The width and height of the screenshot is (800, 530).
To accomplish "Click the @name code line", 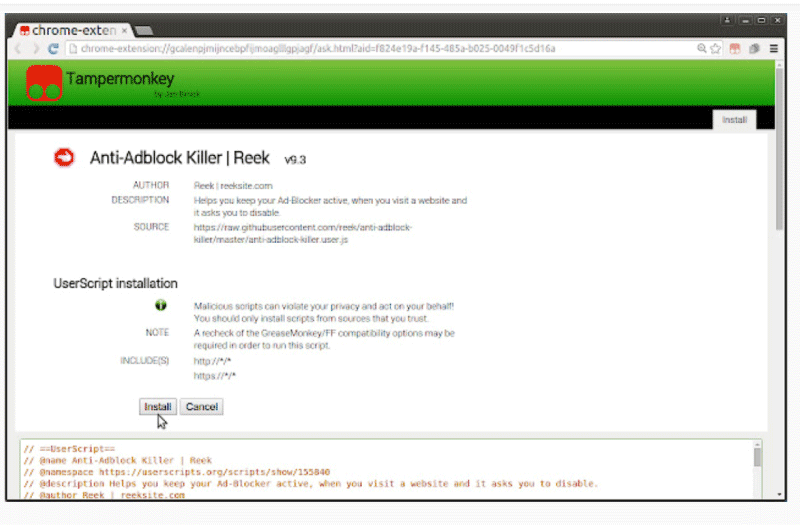I will click(x=118, y=460).
